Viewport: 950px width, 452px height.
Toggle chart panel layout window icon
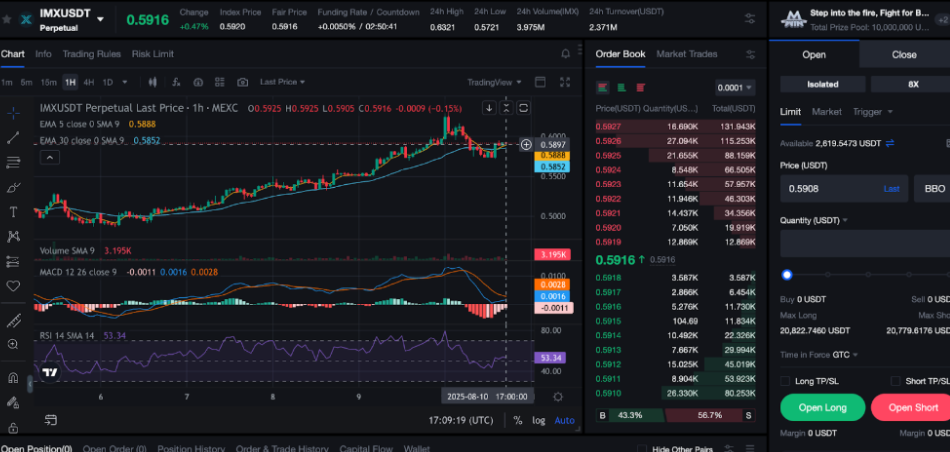click(540, 82)
